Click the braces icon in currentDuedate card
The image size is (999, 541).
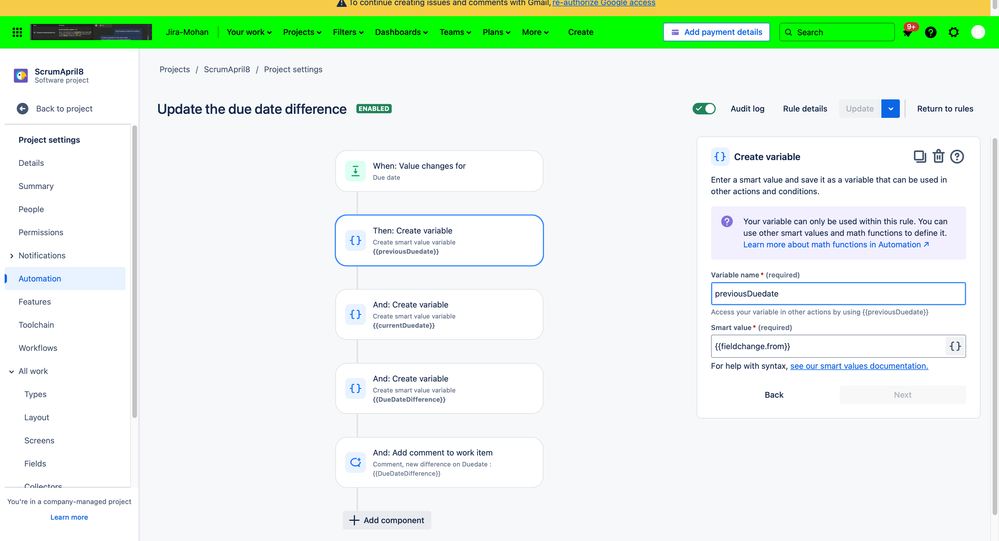[356, 314]
